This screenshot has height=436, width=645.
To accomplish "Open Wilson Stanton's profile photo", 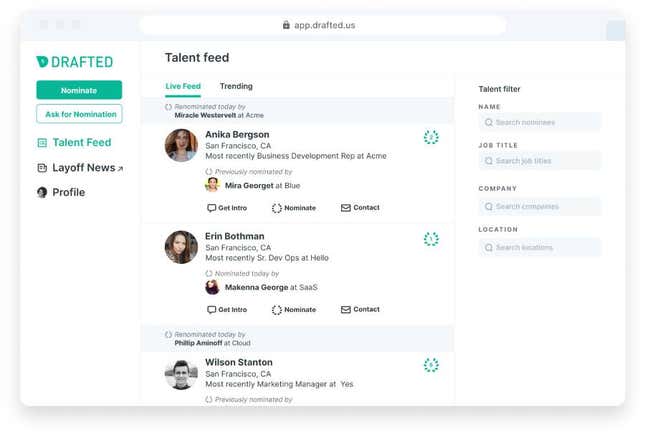I will (181, 375).
